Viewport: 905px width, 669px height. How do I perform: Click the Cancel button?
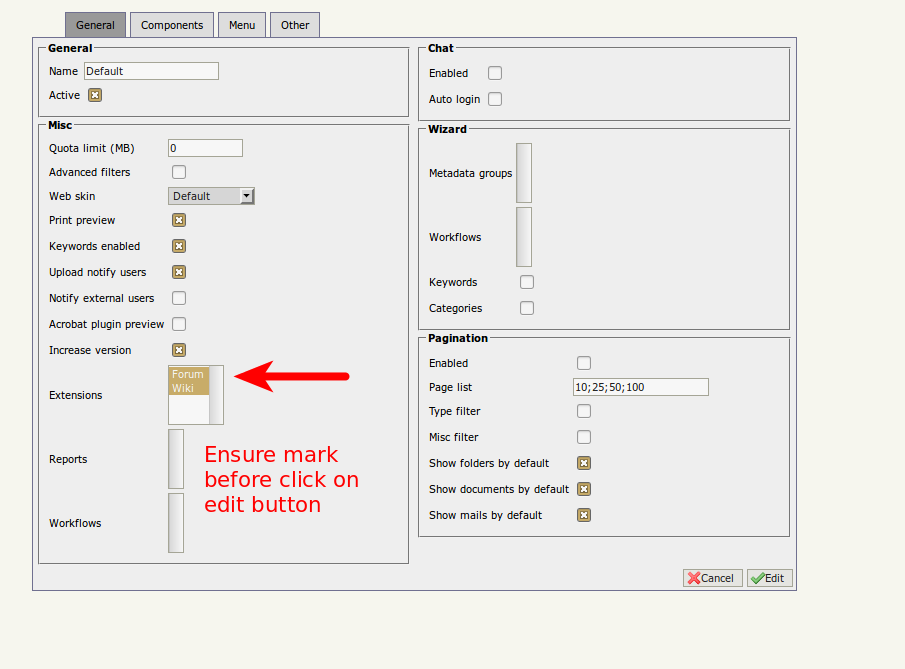pyautogui.click(x=712, y=578)
